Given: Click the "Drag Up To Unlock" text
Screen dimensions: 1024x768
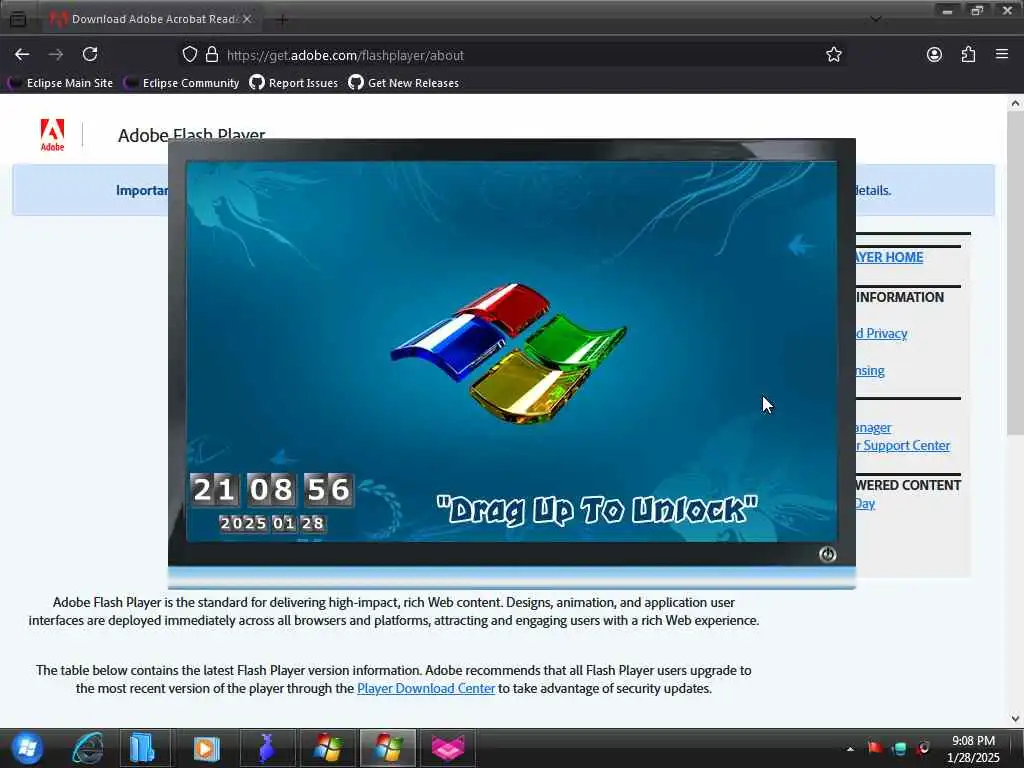Looking at the screenshot, I should [x=597, y=509].
